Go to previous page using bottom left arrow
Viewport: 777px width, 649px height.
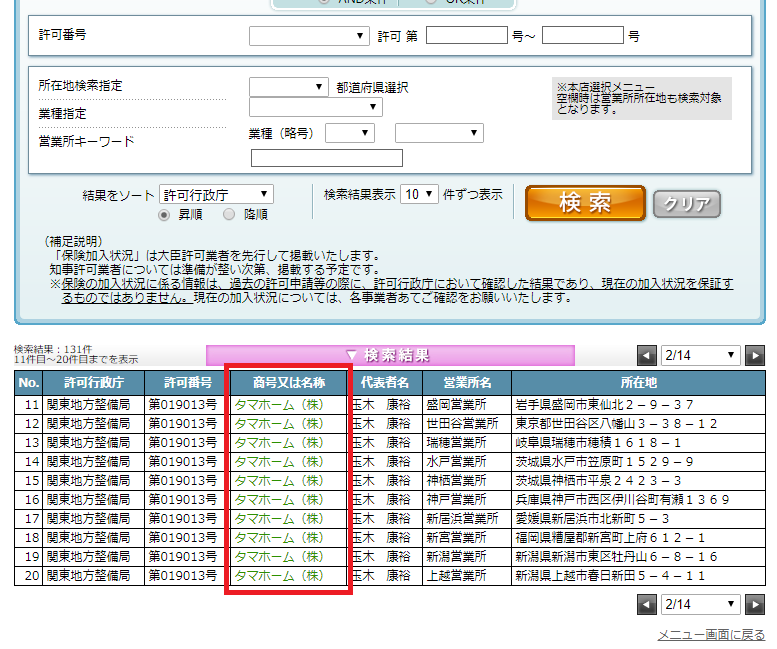(647, 604)
